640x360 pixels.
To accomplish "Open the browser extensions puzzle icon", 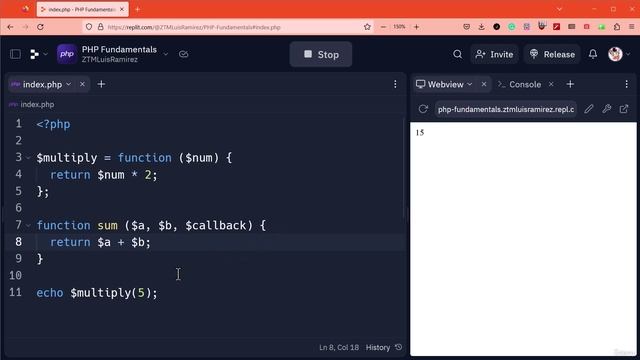I will 617,27.
